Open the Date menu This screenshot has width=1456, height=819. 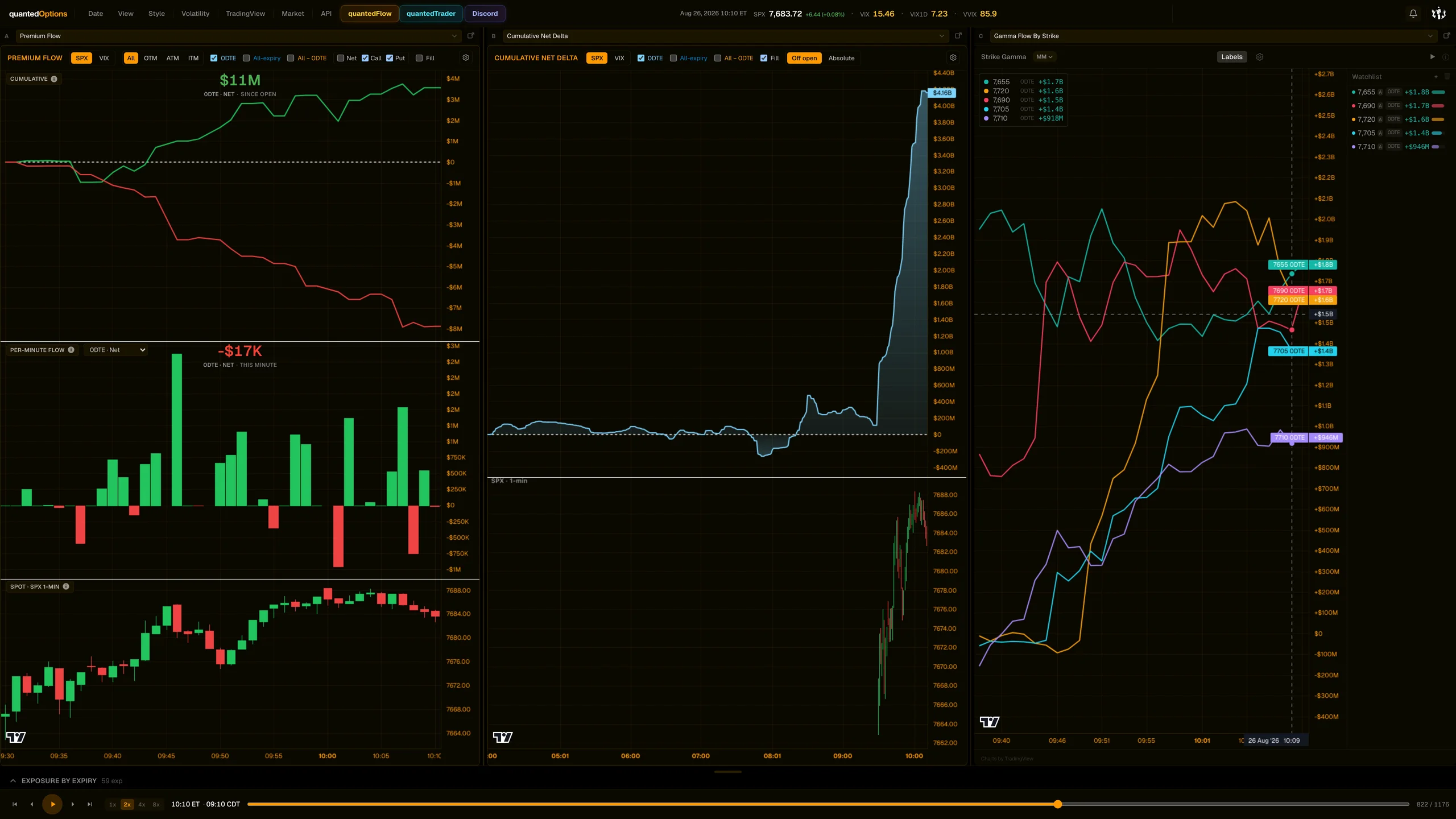click(96, 14)
